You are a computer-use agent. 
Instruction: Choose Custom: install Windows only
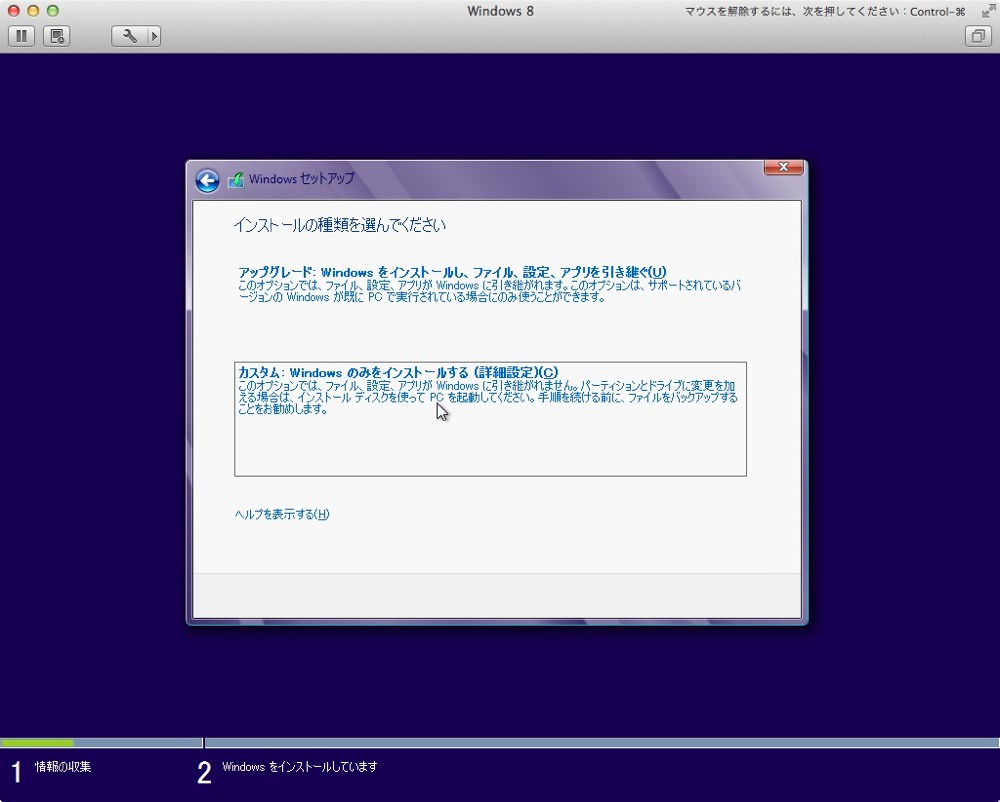coord(490,419)
